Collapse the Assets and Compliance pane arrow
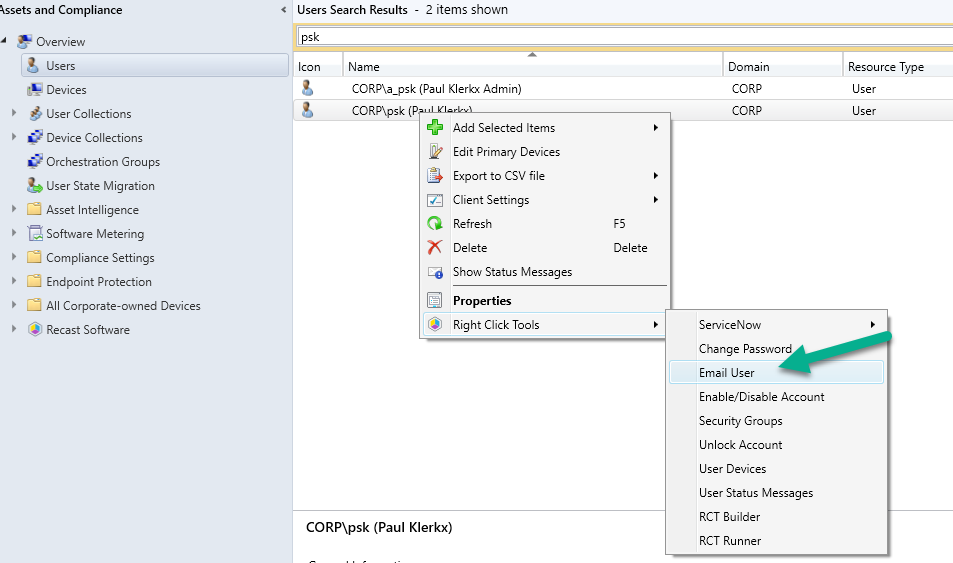This screenshot has width=953, height=563. pos(286,10)
